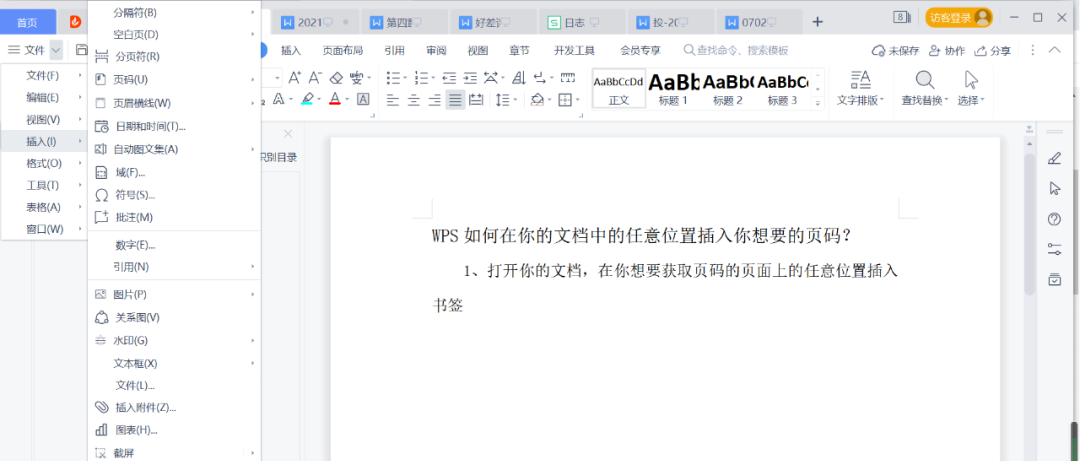
Task: Open the 选择 dropdown
Action: [971, 101]
